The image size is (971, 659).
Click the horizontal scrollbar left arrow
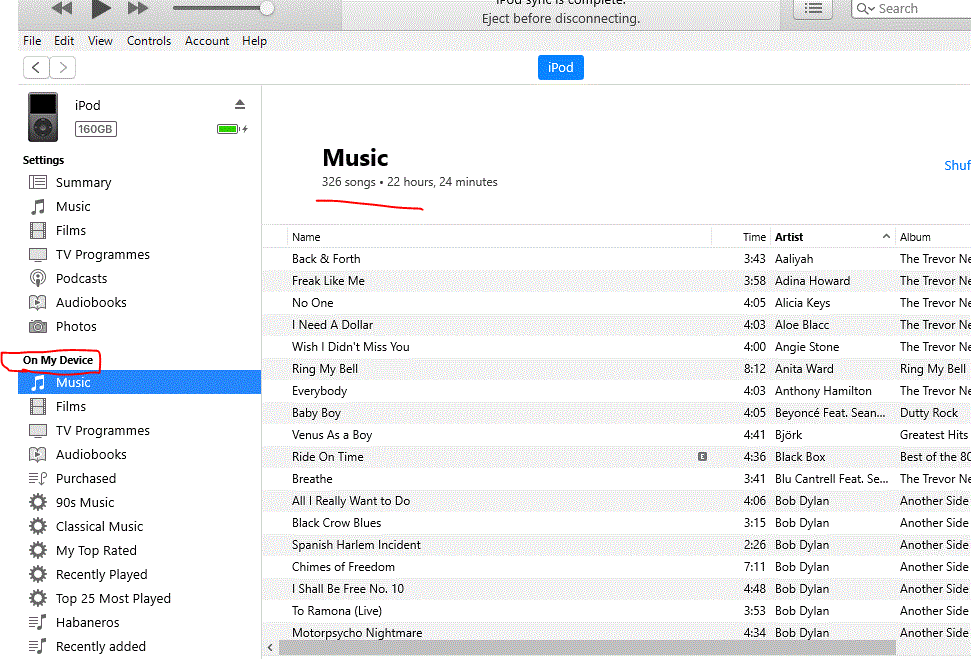coord(270,648)
